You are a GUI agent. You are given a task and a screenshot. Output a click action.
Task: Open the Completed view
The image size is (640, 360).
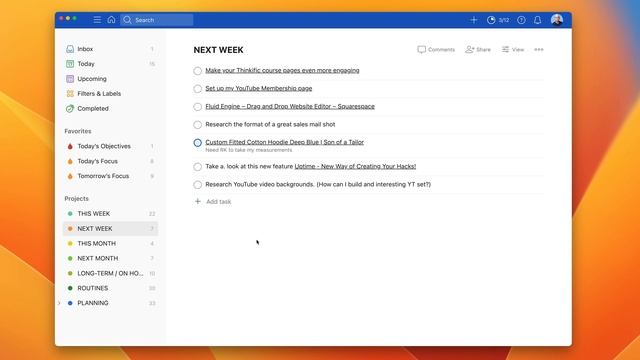(x=110, y=109)
